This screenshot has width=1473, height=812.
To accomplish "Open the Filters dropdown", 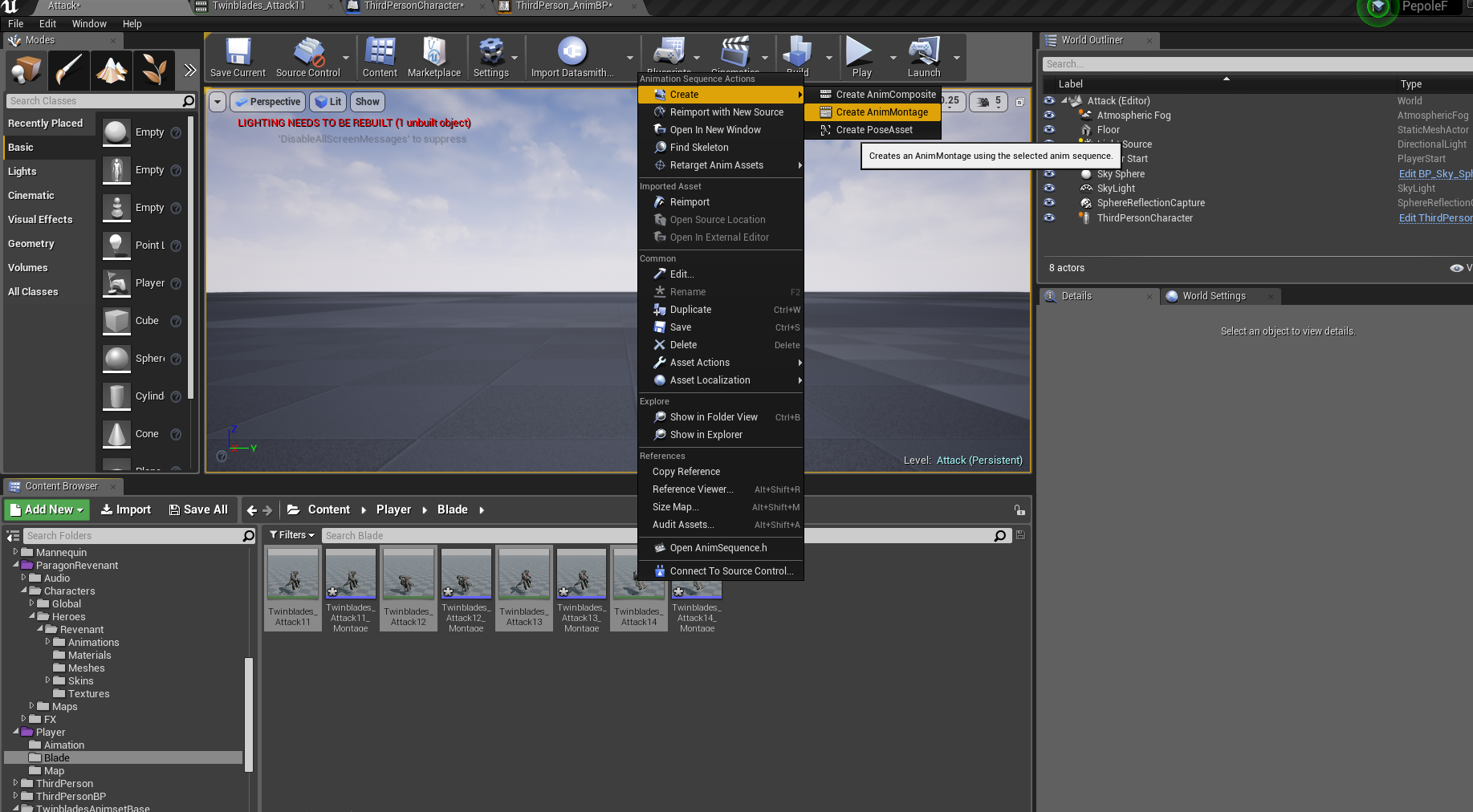I will pyautogui.click(x=291, y=535).
